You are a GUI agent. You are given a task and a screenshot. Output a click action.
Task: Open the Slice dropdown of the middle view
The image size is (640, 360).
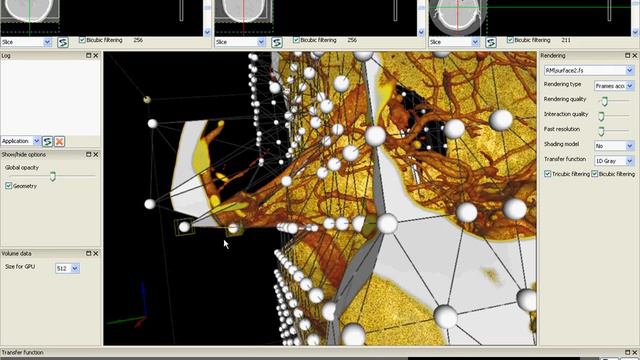coord(240,42)
